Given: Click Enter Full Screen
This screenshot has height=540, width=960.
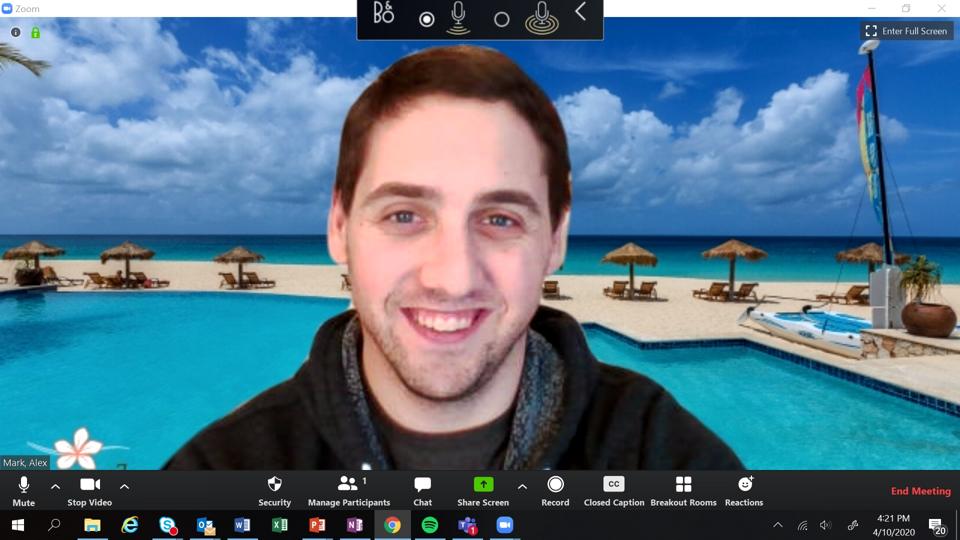Looking at the screenshot, I should click(x=906, y=31).
